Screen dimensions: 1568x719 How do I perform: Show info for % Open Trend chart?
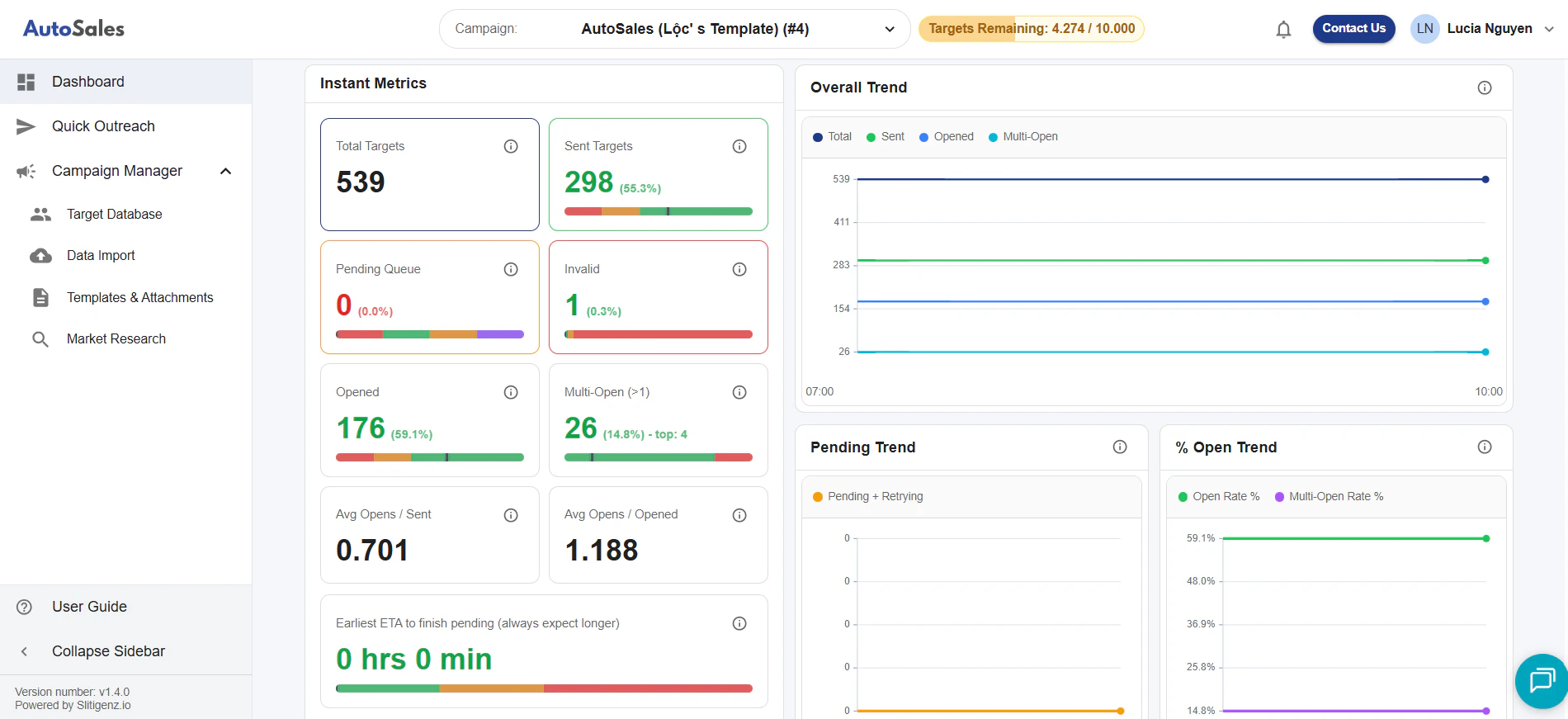pyautogui.click(x=1485, y=447)
